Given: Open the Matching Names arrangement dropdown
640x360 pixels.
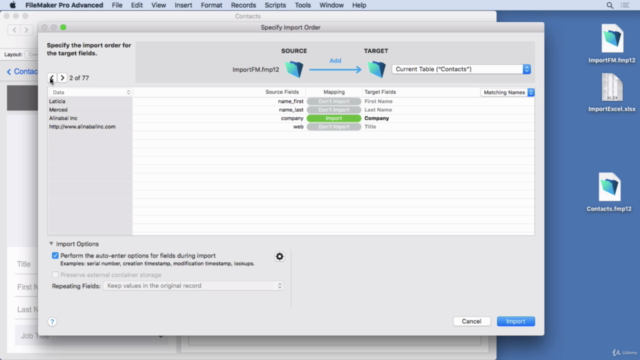Looking at the screenshot, I should point(507,92).
